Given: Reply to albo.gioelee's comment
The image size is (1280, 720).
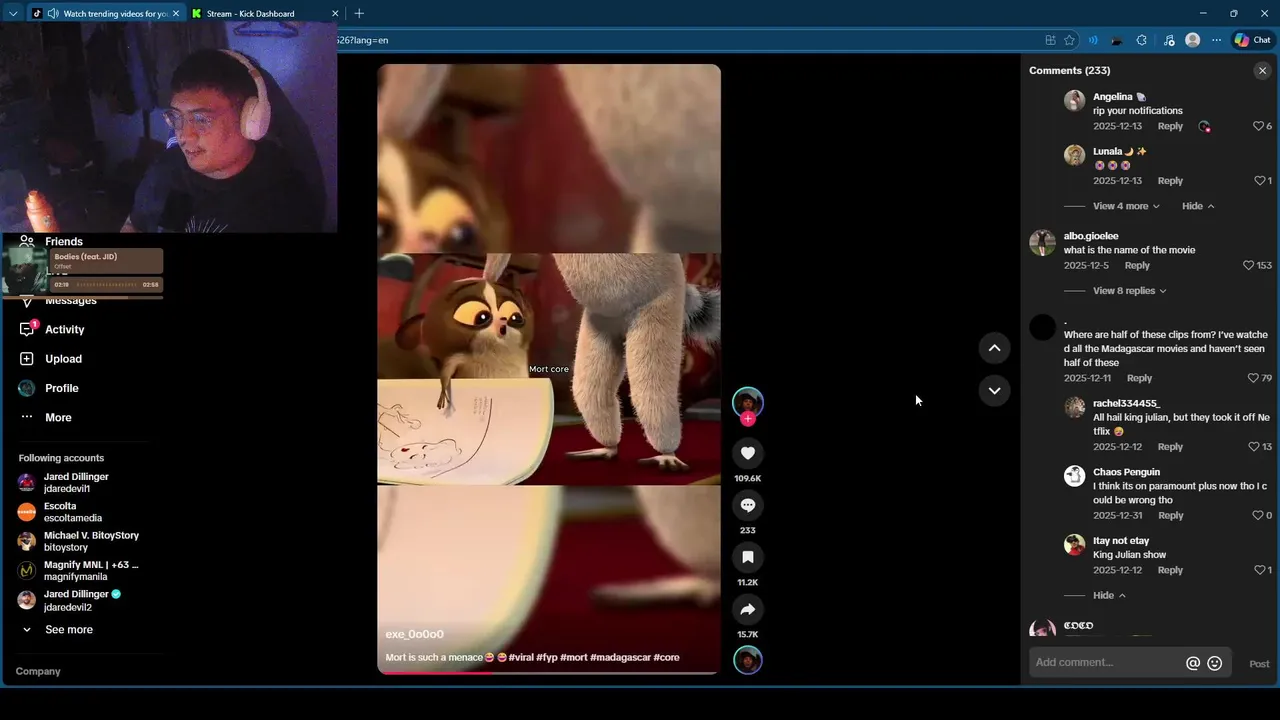Looking at the screenshot, I should point(1137,266).
